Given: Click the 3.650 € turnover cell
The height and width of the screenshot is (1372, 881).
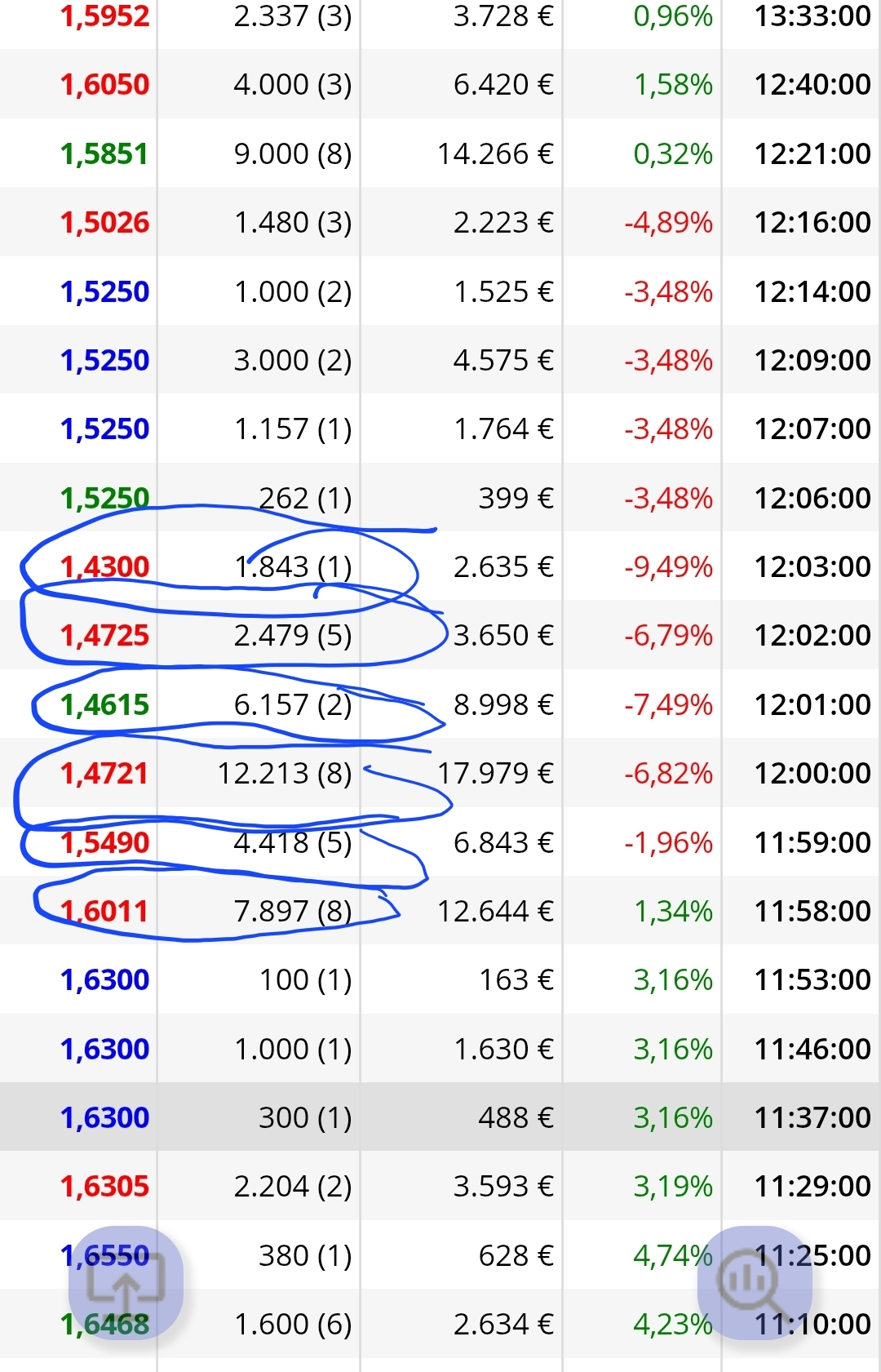Looking at the screenshot, I should (504, 635).
